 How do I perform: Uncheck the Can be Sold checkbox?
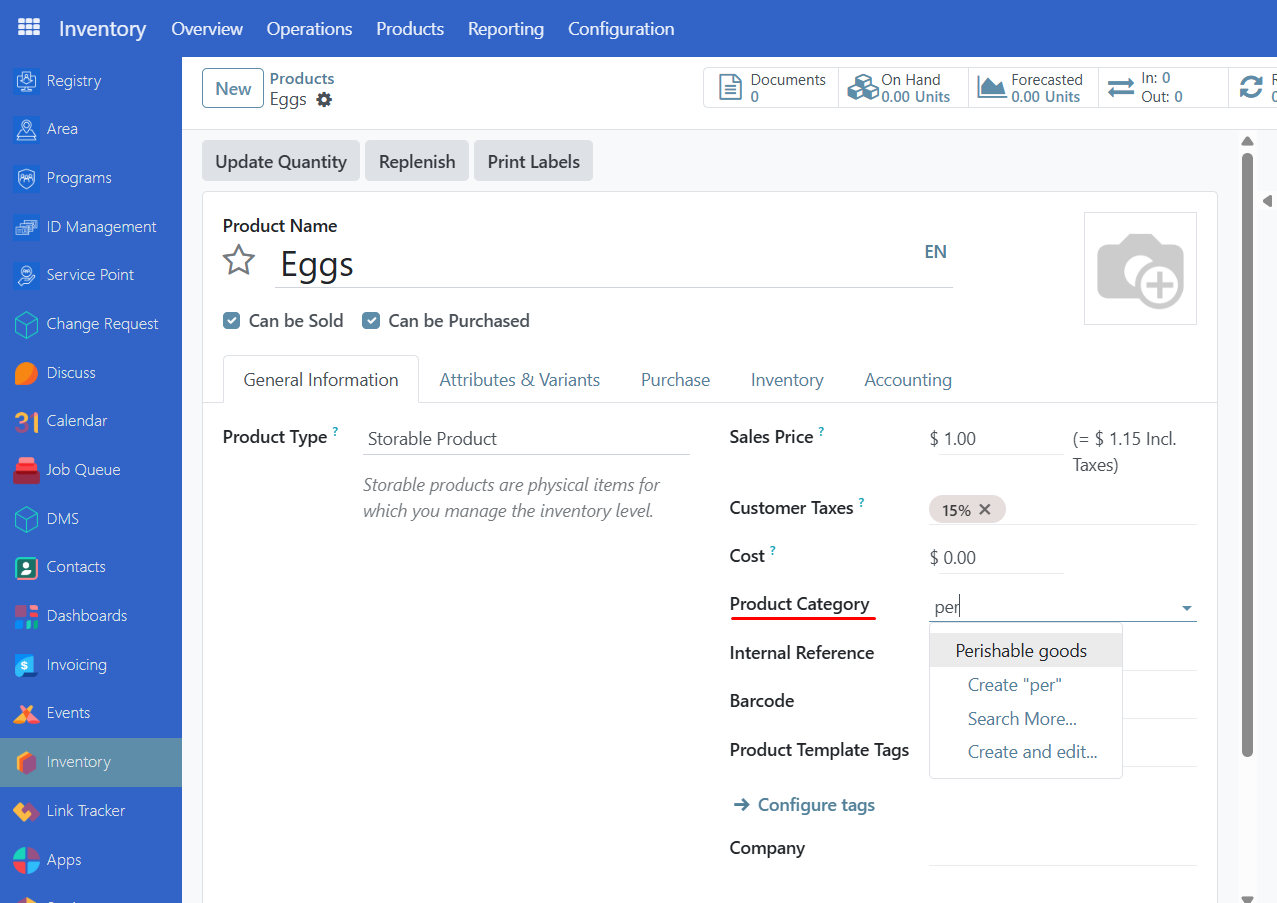pyautogui.click(x=232, y=321)
